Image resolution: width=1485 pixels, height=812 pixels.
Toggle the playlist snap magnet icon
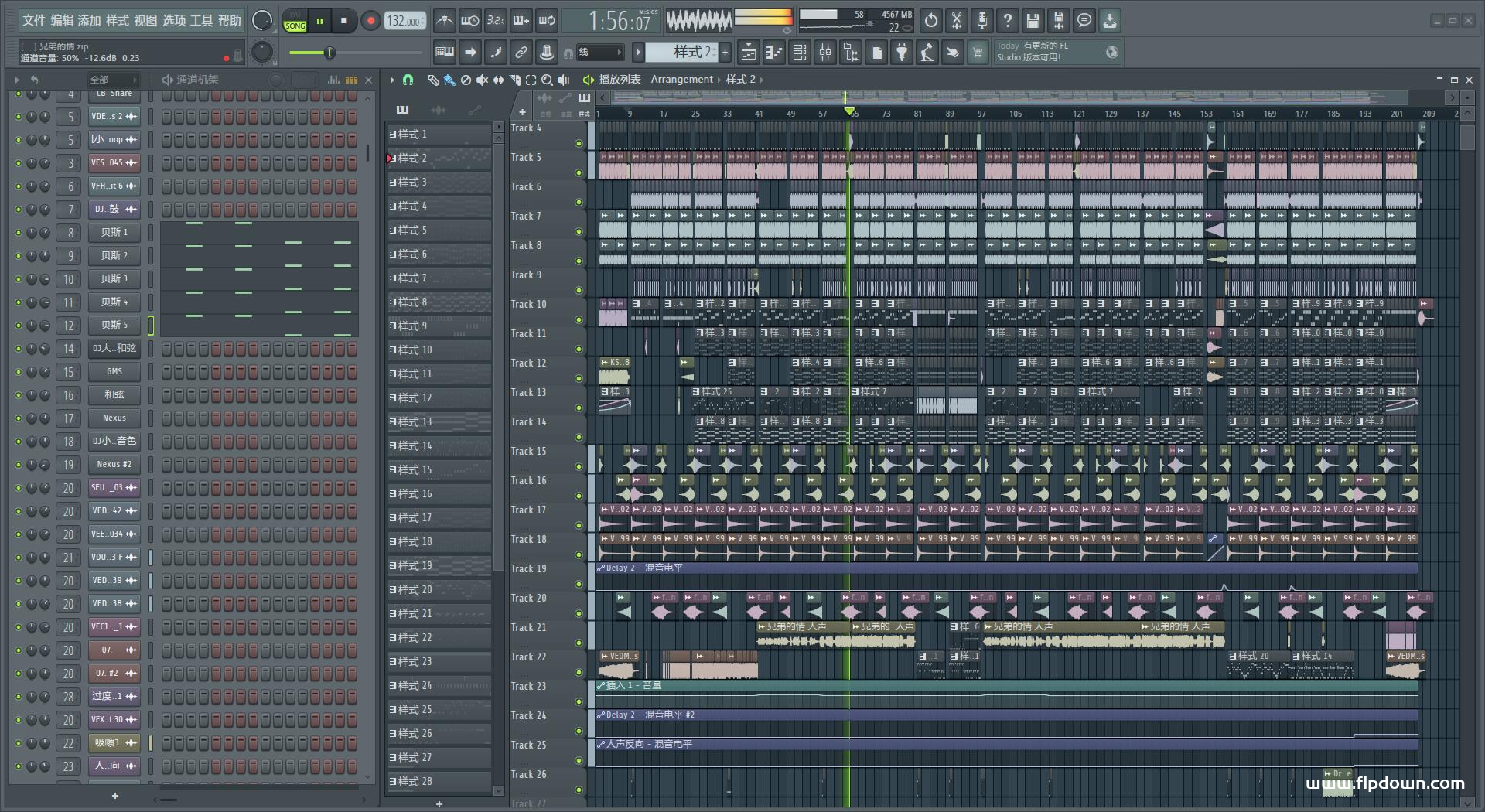point(408,80)
